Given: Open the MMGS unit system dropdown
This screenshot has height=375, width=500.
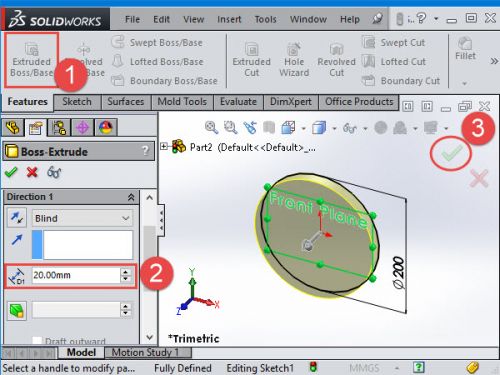Looking at the screenshot, I should click(397, 368).
